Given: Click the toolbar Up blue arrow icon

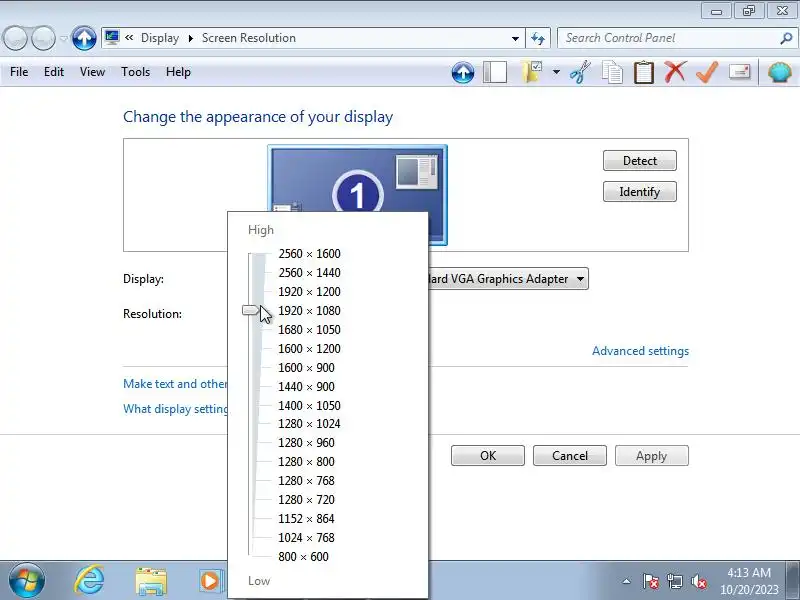Looking at the screenshot, I should [x=463, y=72].
